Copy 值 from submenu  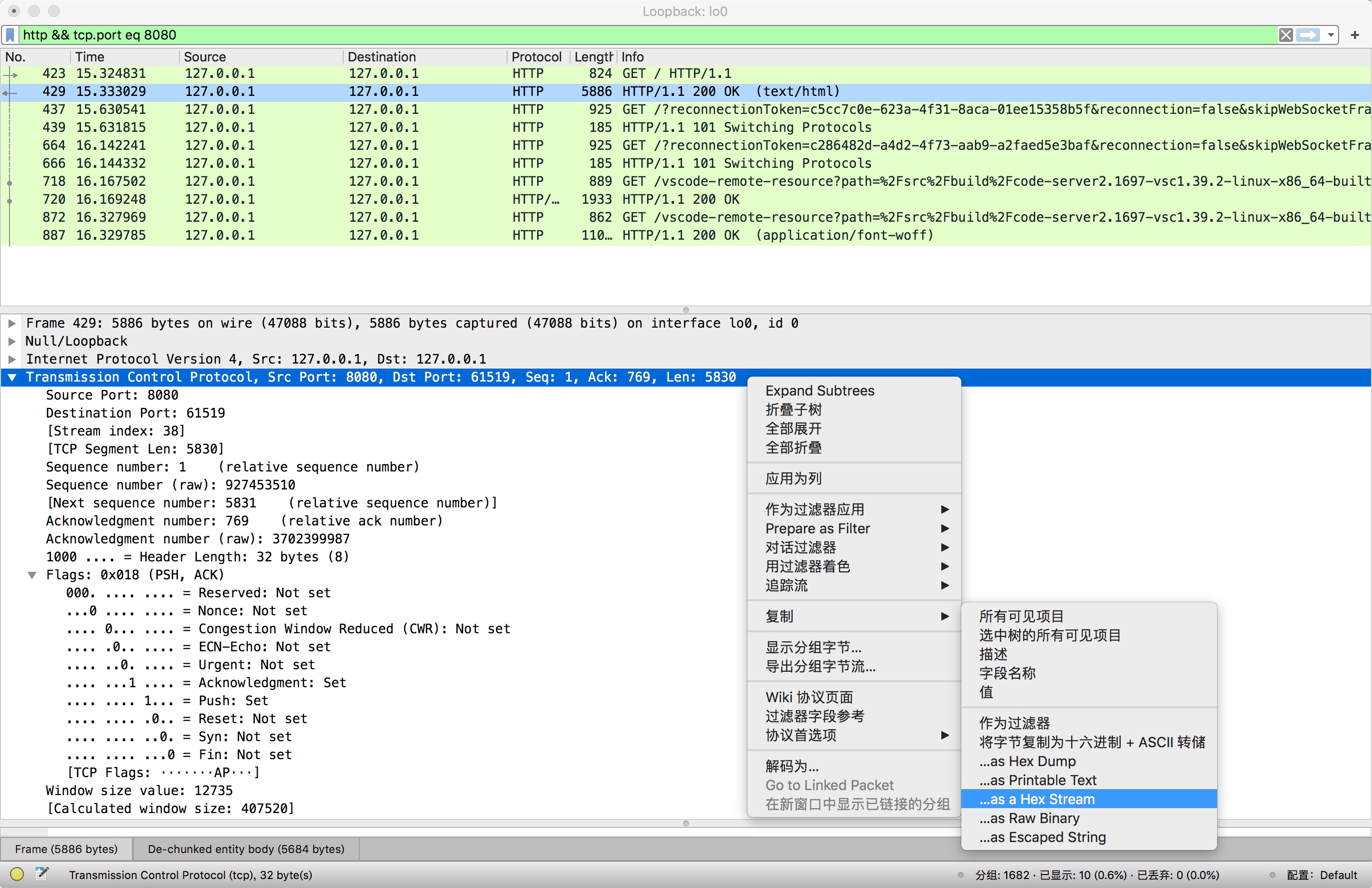(x=1089, y=693)
